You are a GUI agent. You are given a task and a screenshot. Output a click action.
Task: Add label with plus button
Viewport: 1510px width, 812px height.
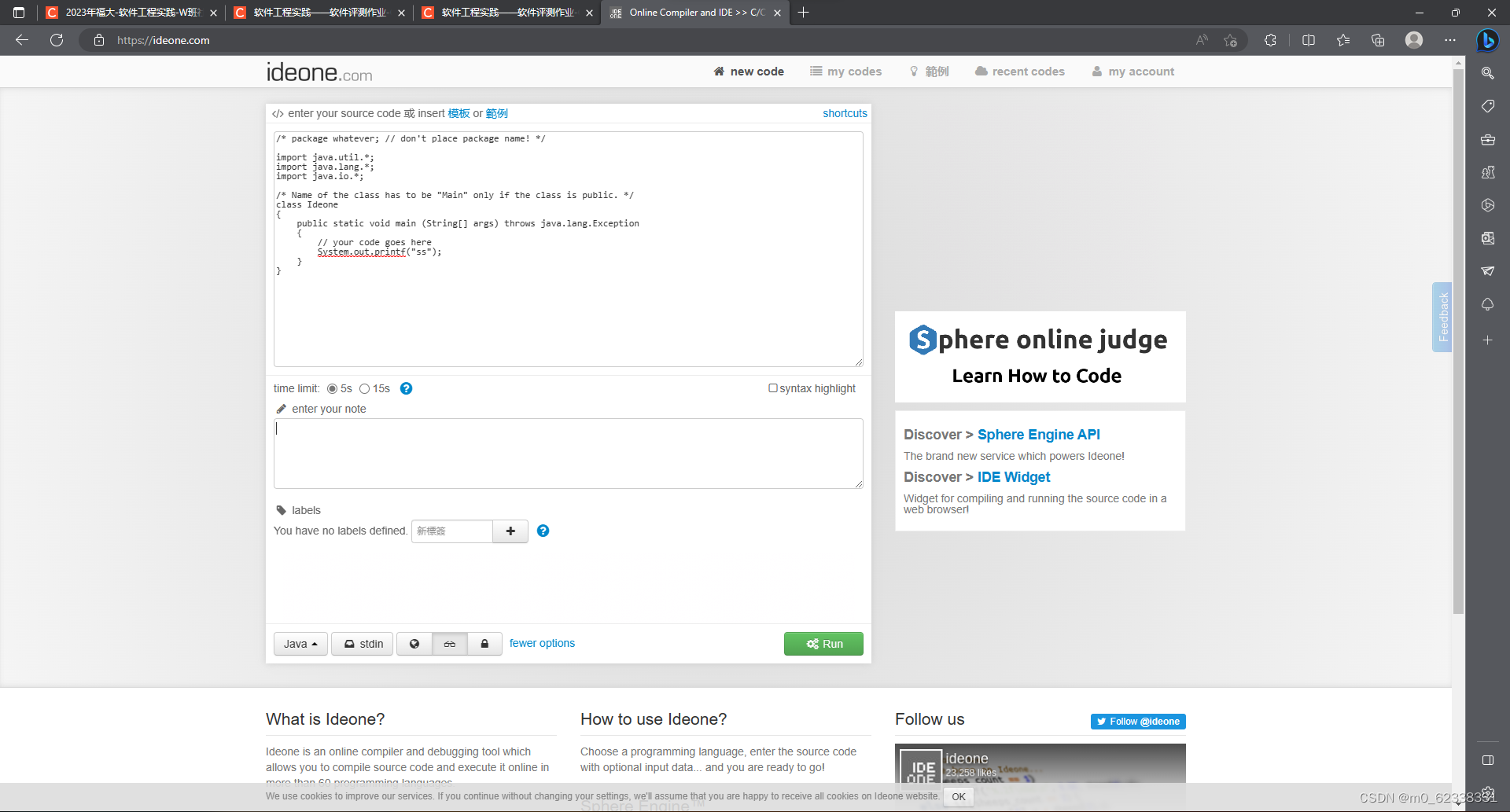pyautogui.click(x=510, y=531)
